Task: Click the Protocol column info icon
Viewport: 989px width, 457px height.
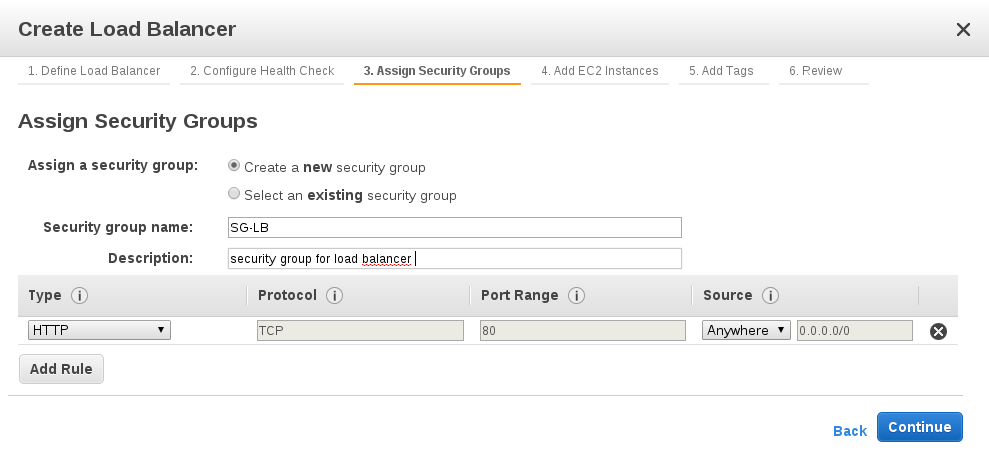Action: 335,296
